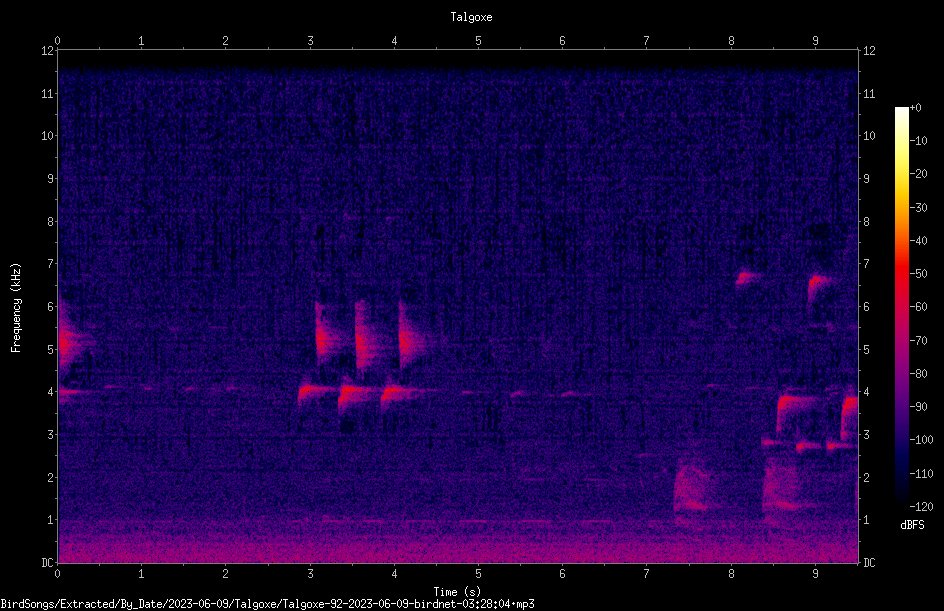Click the "-110" value on the dBFS scale
This screenshot has width=944, height=611.
pyautogui.click(x=922, y=474)
